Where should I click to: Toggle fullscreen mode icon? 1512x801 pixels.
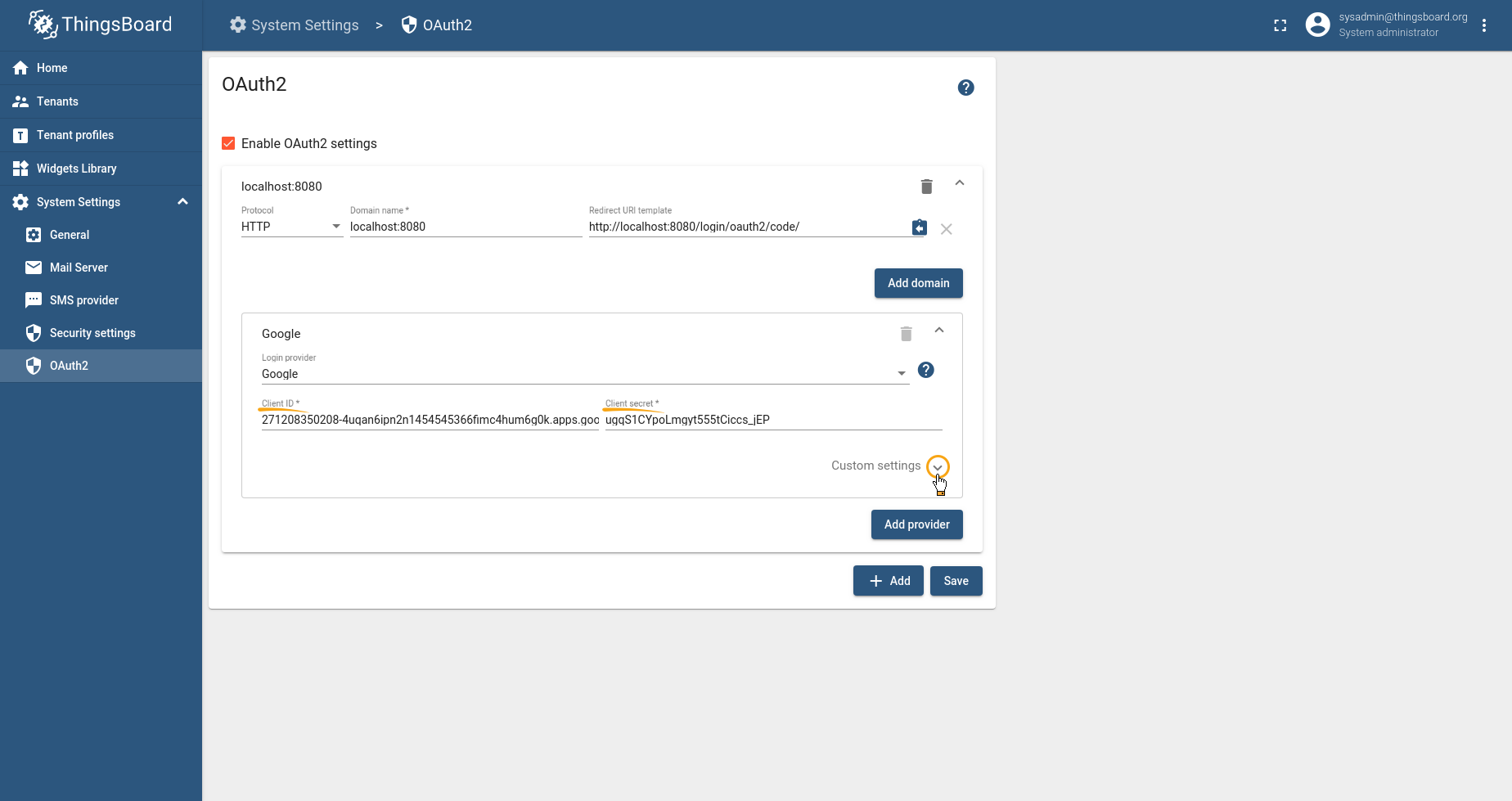tap(1280, 25)
